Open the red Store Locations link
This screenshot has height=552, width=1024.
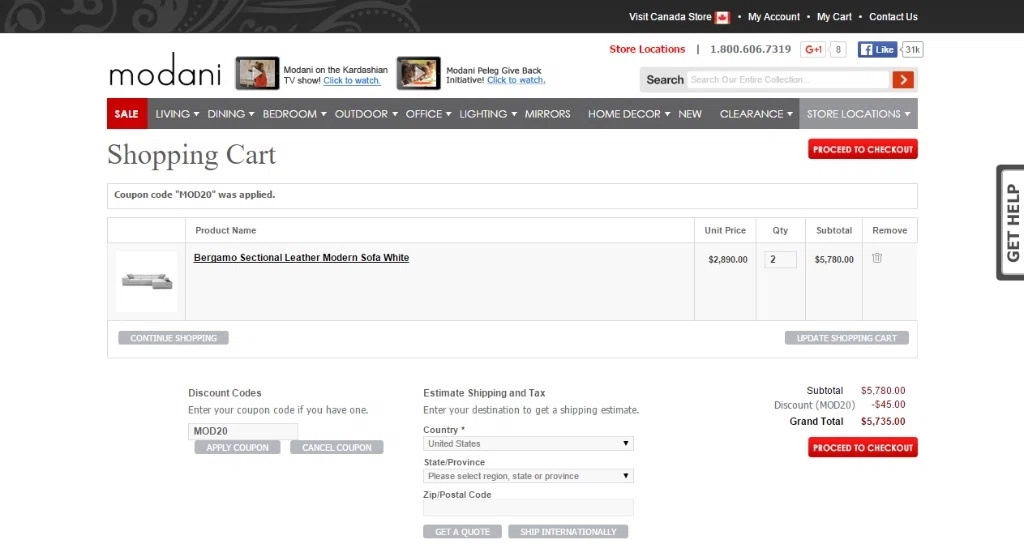[x=647, y=49]
